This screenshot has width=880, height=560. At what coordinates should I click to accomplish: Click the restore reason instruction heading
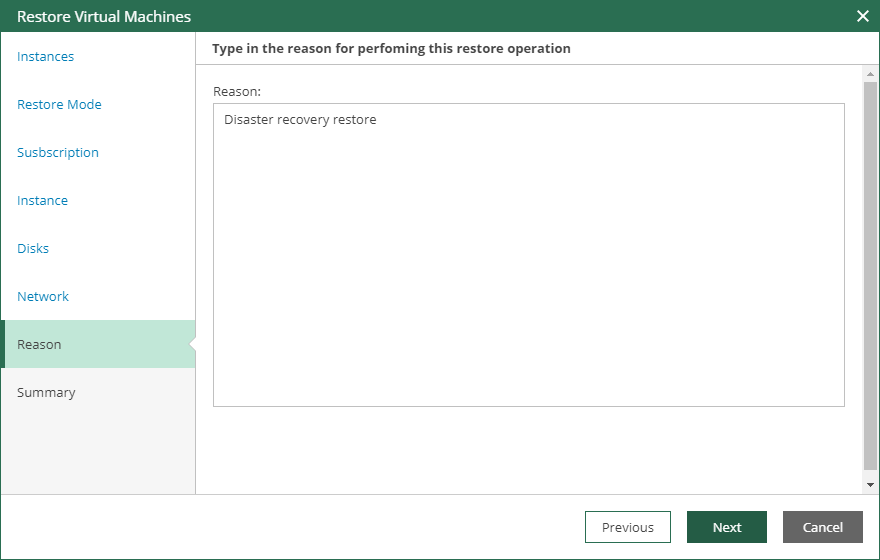pyautogui.click(x=391, y=48)
